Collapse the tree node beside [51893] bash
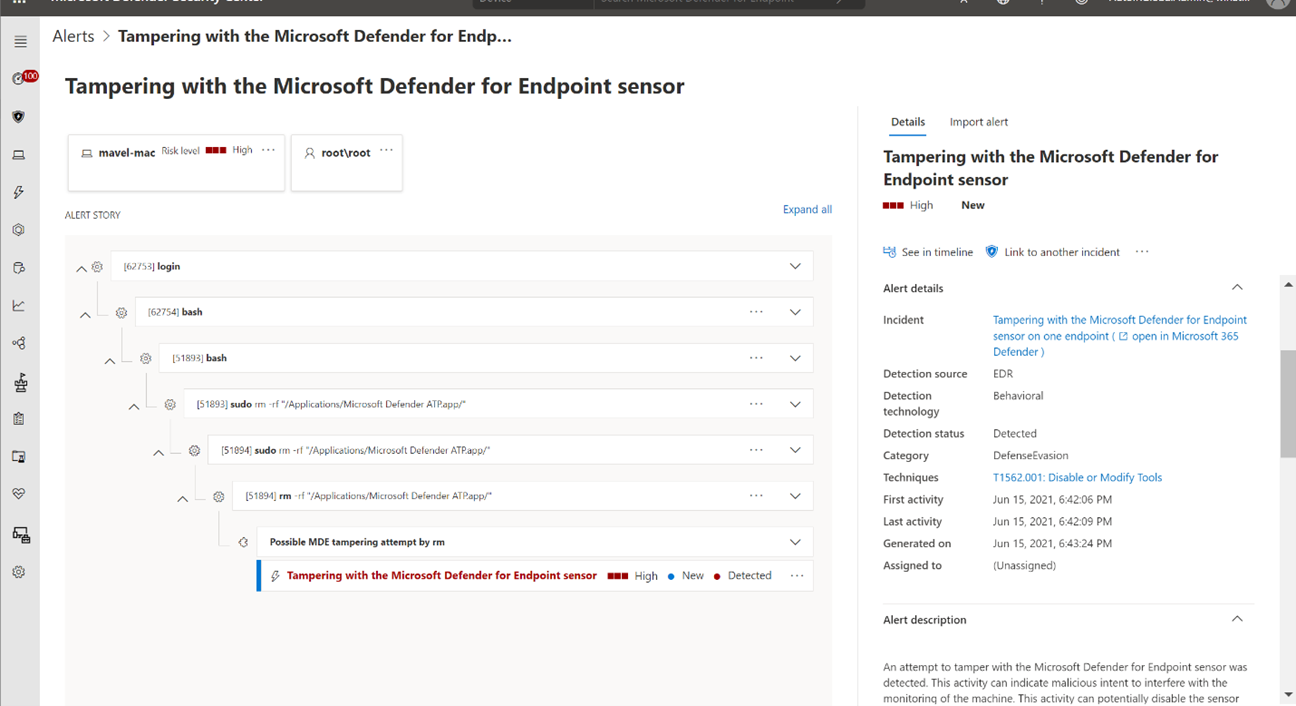1296x706 pixels. coord(110,360)
